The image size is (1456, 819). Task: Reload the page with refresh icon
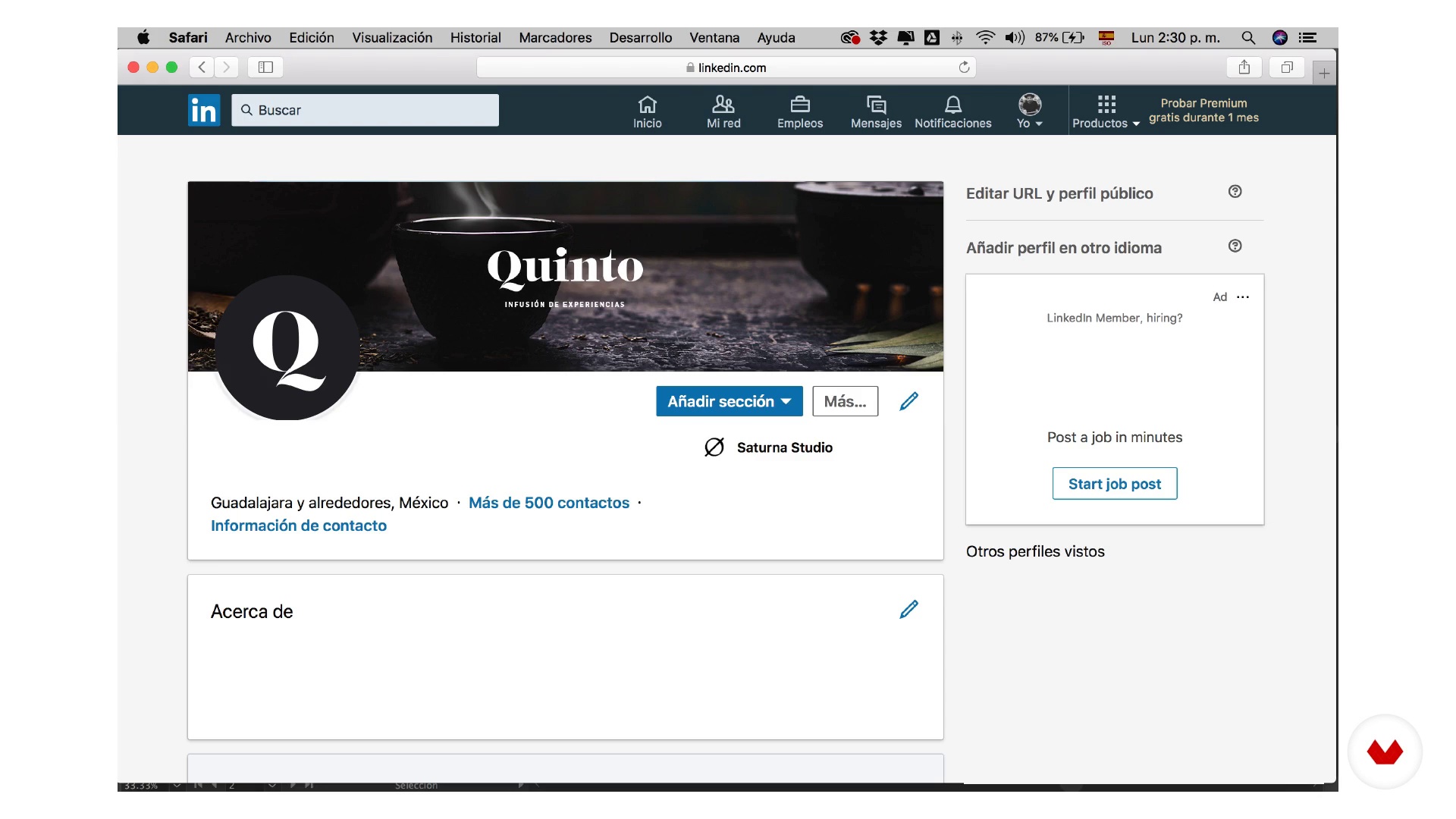964,67
